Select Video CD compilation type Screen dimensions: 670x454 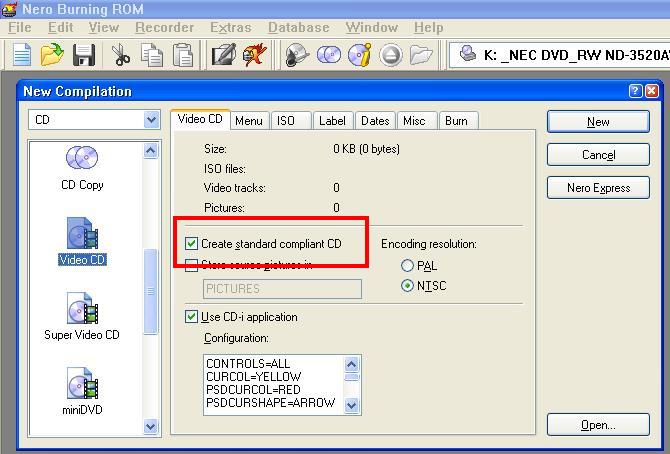tap(82, 242)
